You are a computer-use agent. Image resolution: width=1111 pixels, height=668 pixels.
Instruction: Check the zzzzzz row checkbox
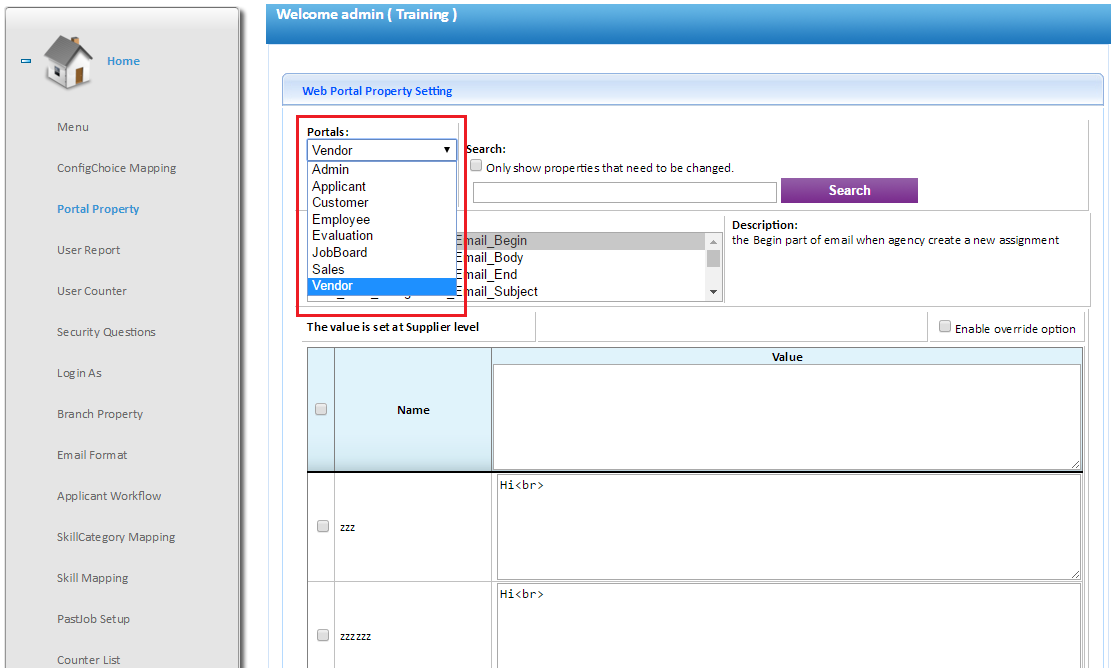323,635
